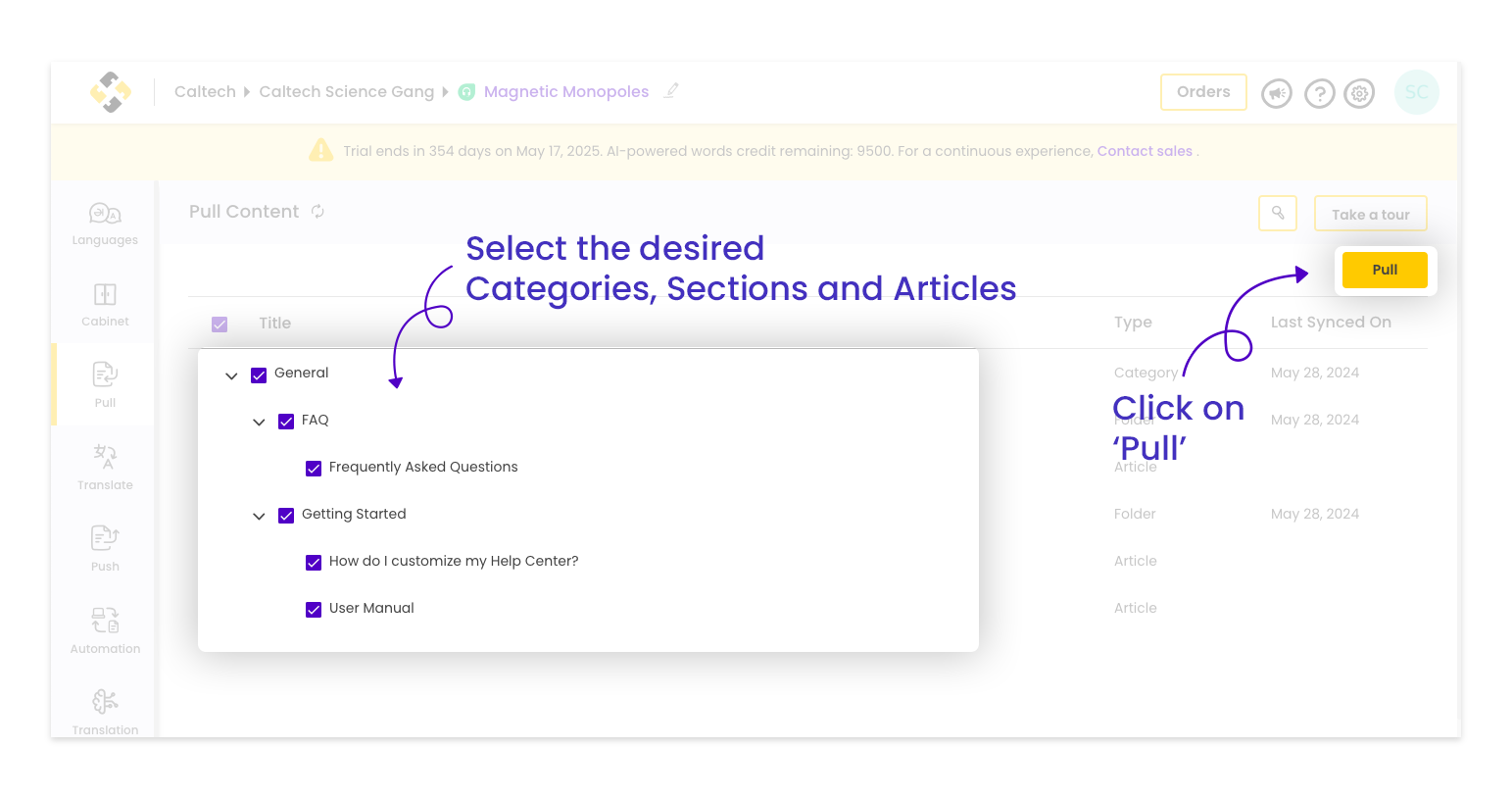Open the help question mark icon

click(1320, 93)
